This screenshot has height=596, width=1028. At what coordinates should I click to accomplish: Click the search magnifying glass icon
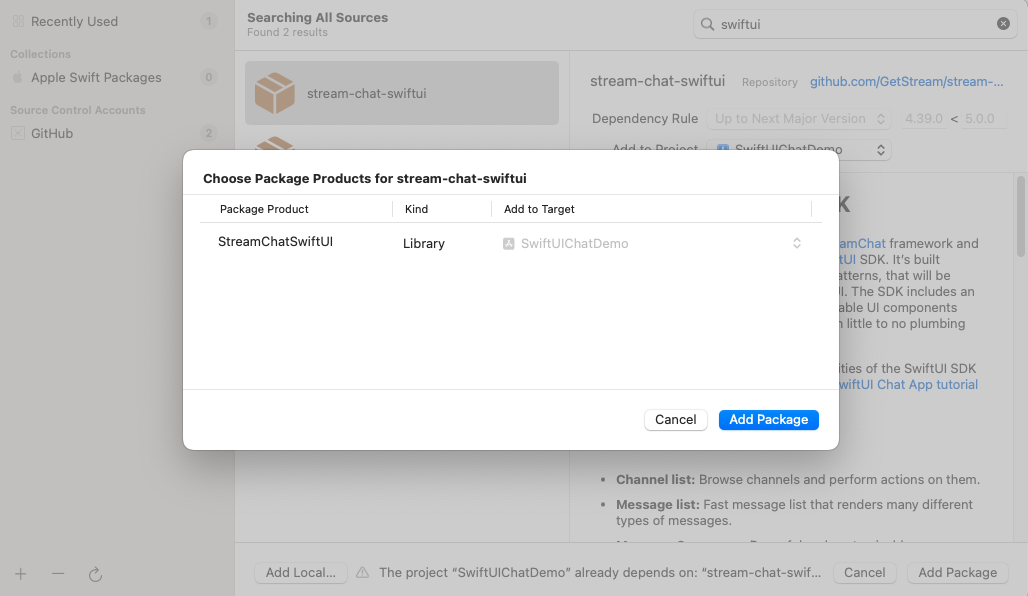(x=708, y=24)
